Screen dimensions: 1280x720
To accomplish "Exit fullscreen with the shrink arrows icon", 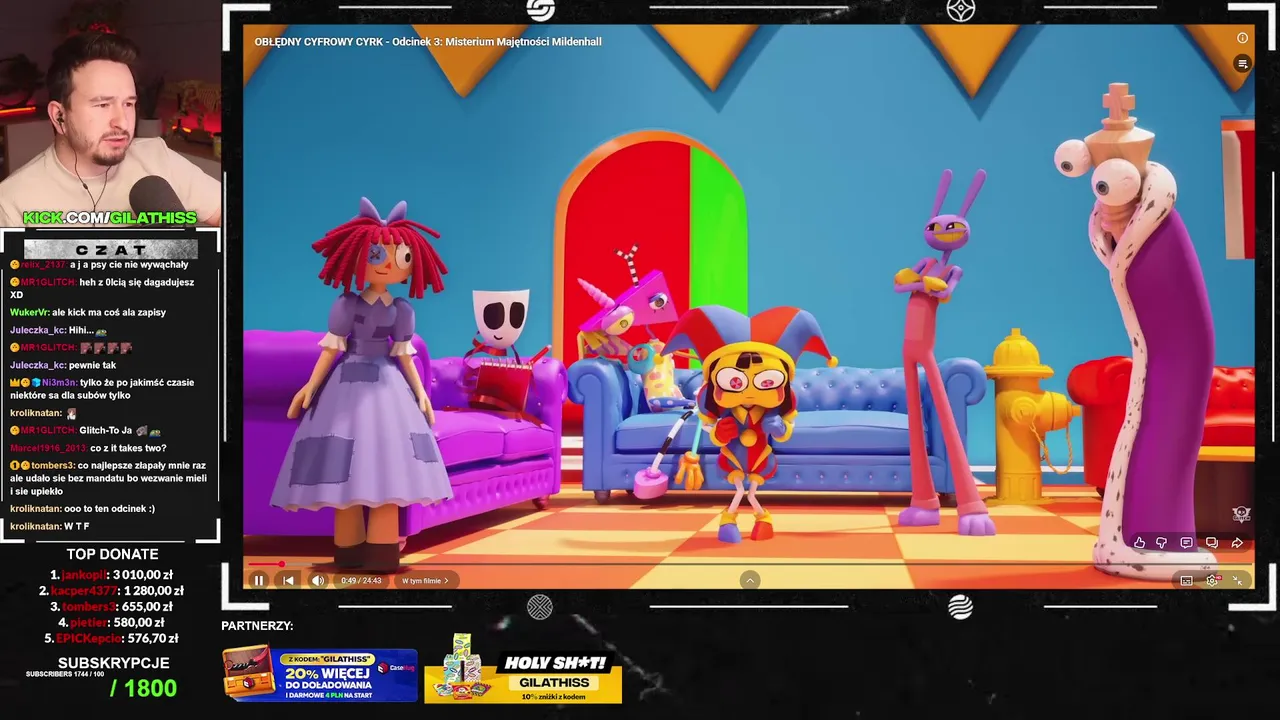I will pos(1237,580).
